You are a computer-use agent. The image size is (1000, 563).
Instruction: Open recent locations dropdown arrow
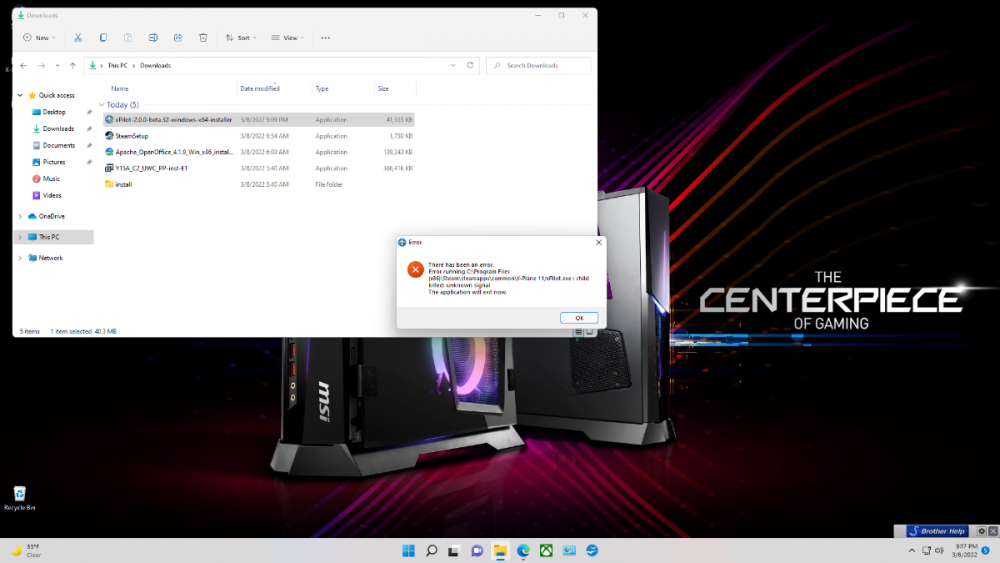(57, 65)
